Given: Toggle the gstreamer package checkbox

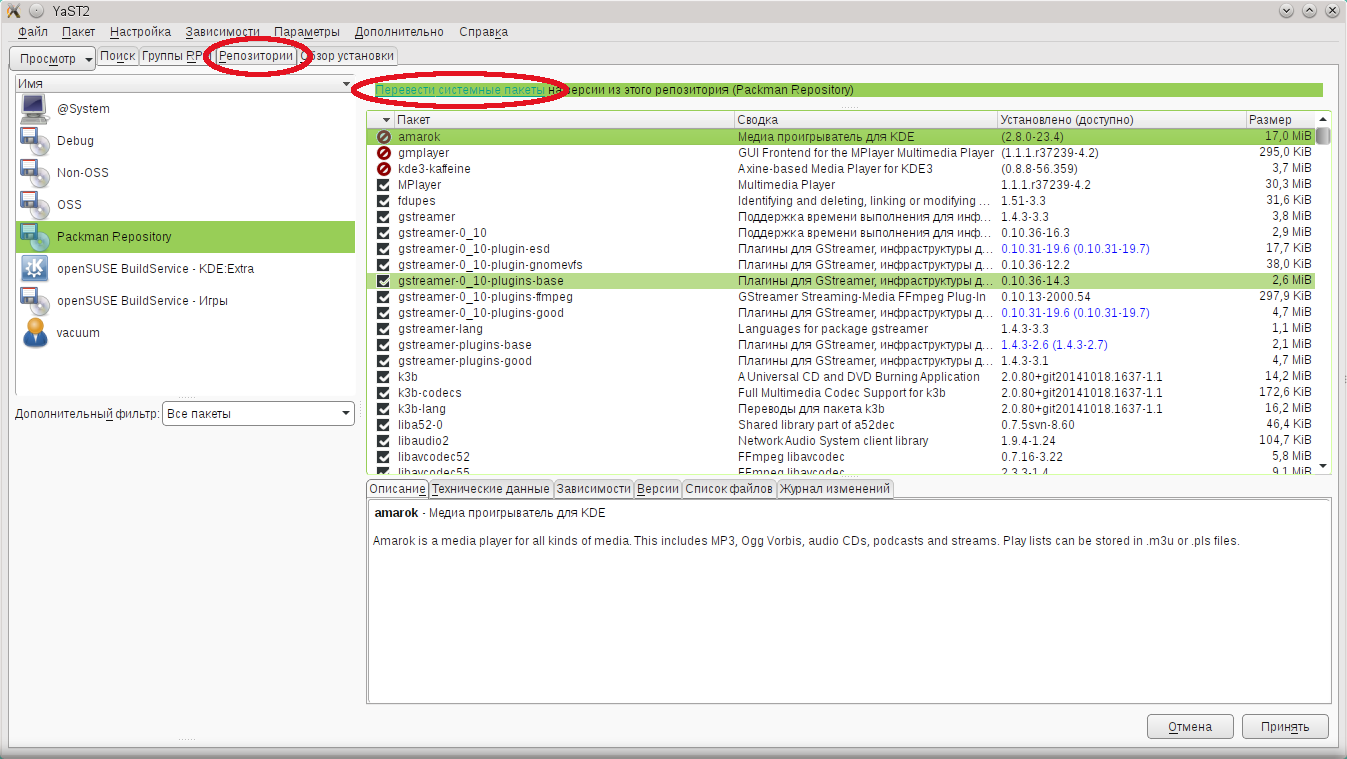Looking at the screenshot, I should click(x=383, y=217).
